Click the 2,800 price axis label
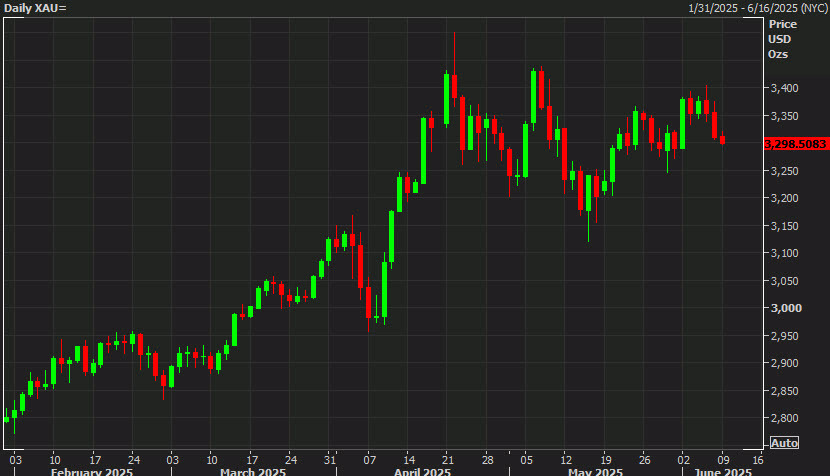The width and height of the screenshot is (830, 476). [785, 418]
